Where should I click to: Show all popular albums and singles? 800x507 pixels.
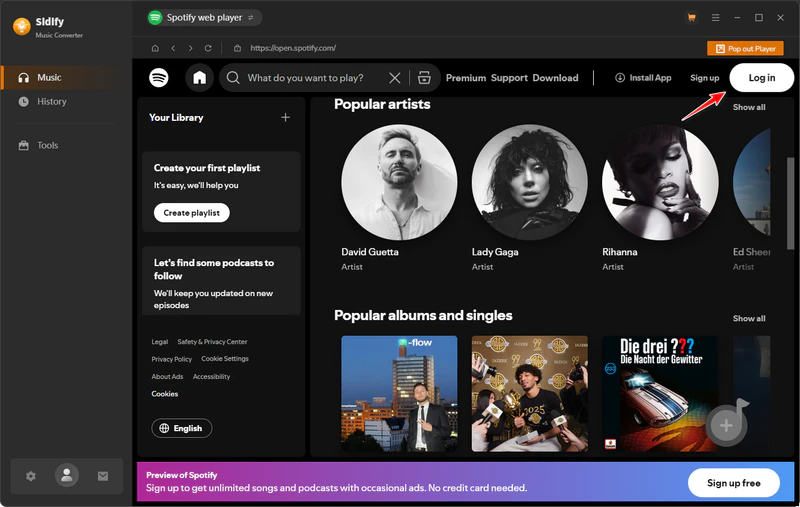click(x=749, y=318)
